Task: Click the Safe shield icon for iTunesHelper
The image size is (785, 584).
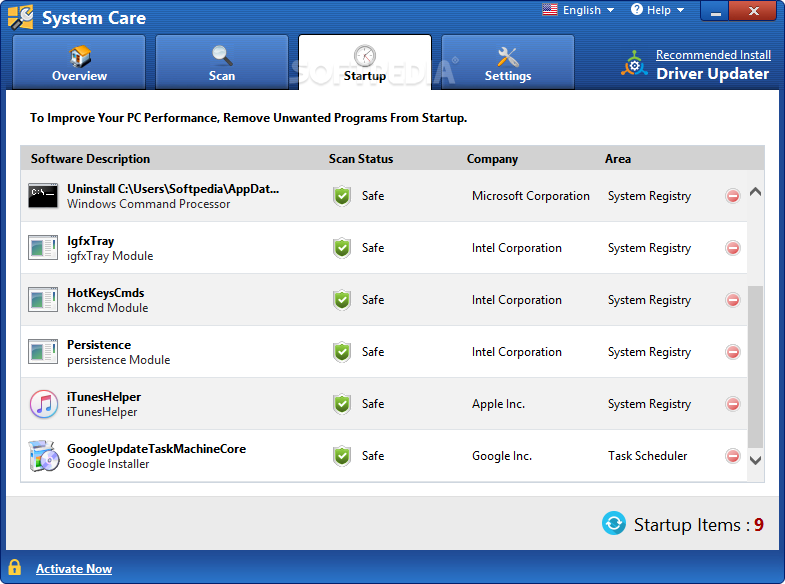Action: (x=342, y=404)
